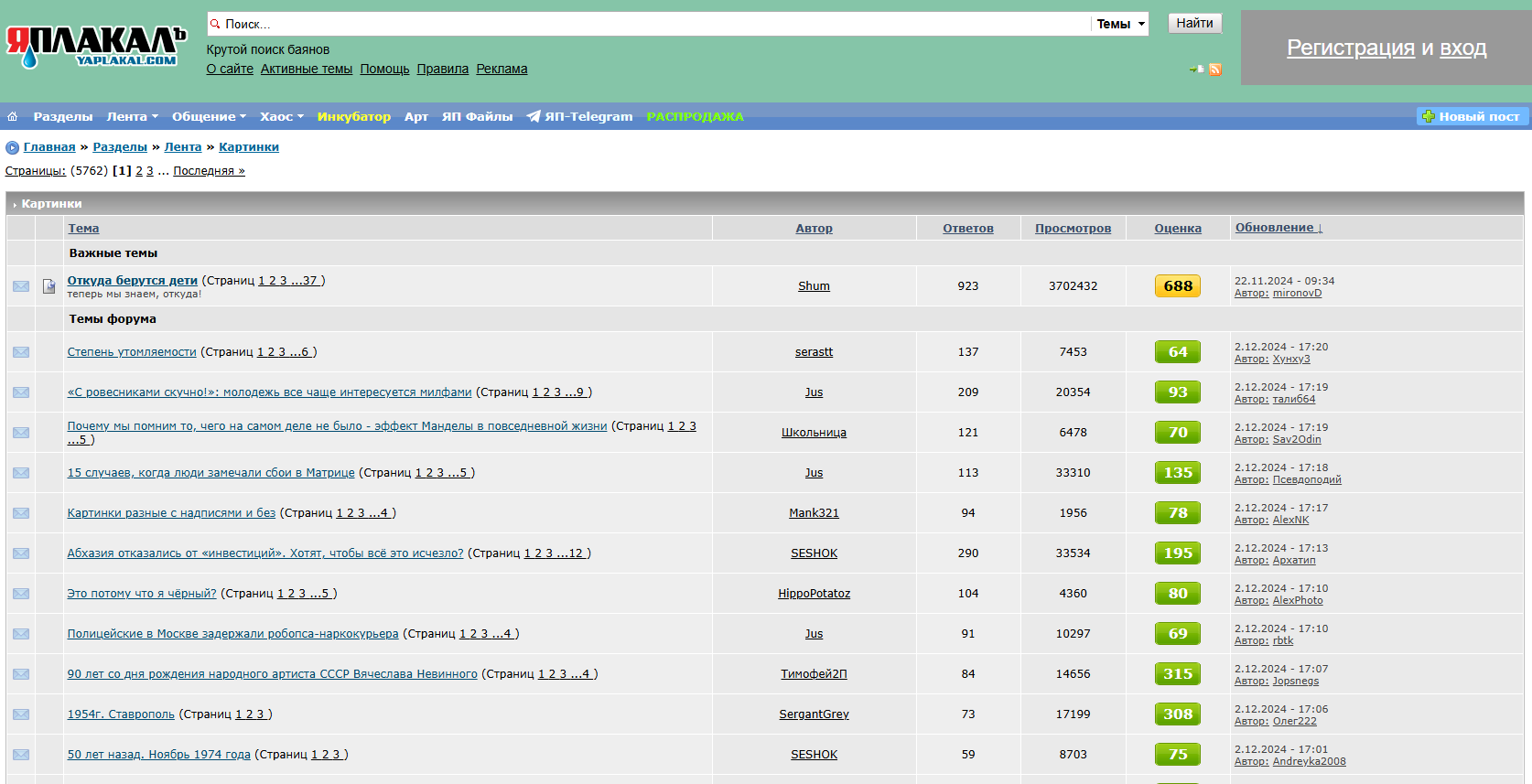The height and width of the screenshot is (784, 1532).
Task: Click envelope icon for Это потому что я чёрный
Action: [x=21, y=594]
